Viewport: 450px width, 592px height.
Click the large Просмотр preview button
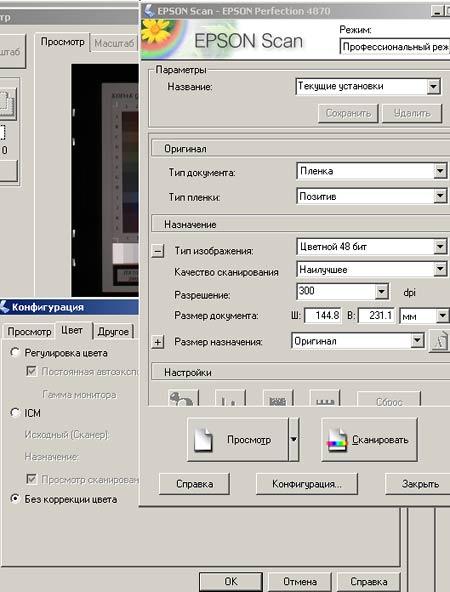(238, 439)
